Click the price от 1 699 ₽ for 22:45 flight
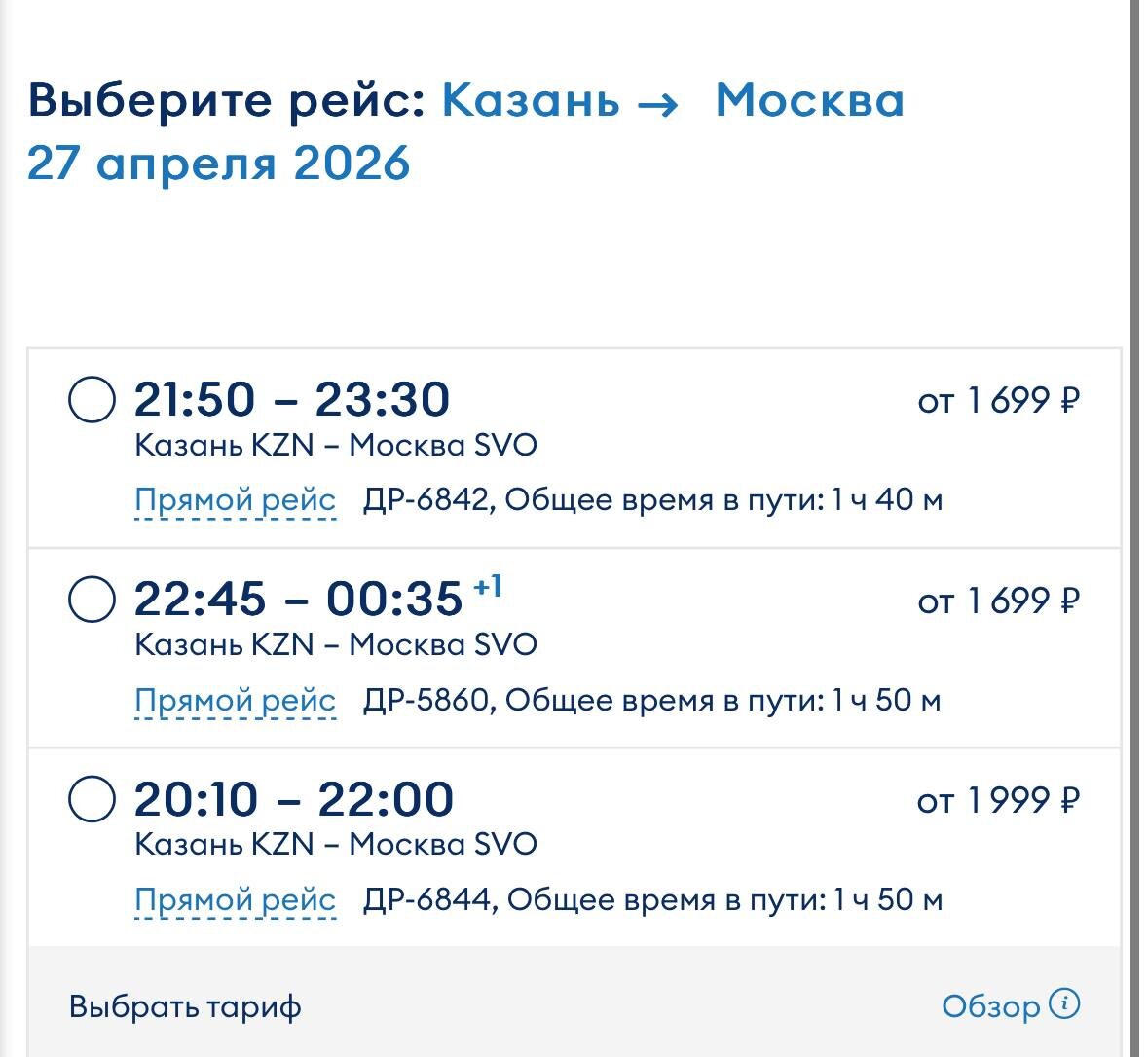 point(999,601)
